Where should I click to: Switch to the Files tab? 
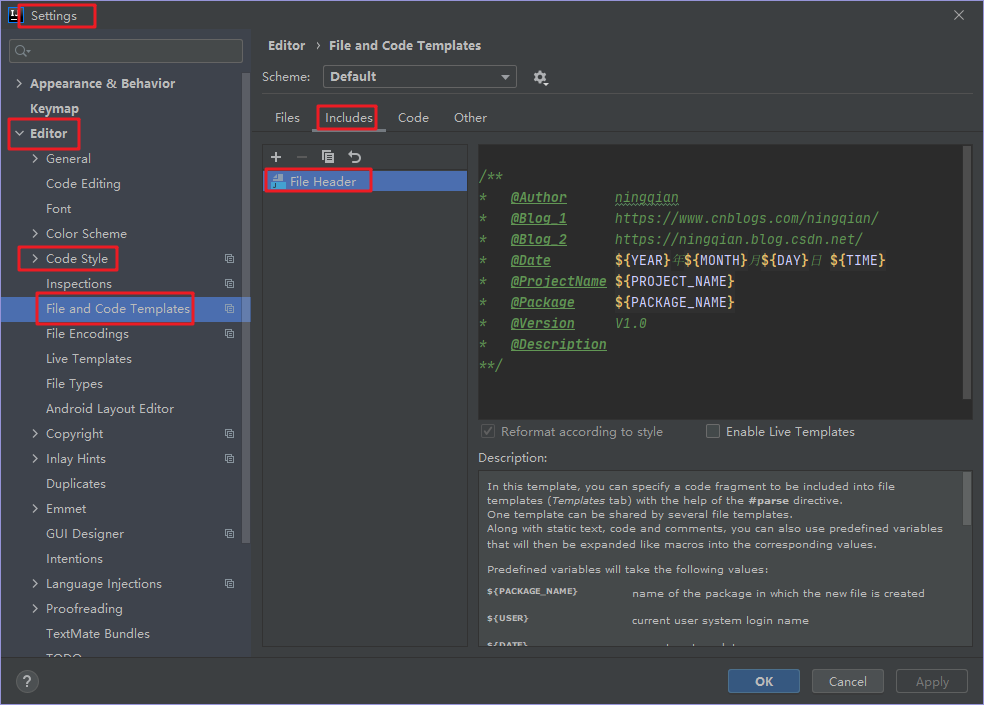click(x=287, y=117)
